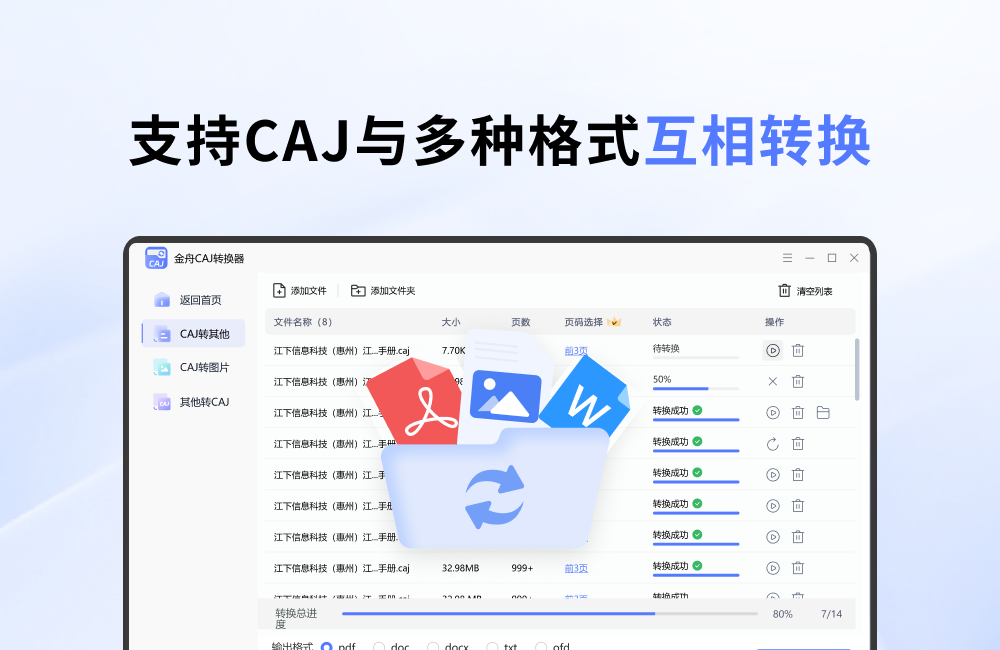Viewport: 1000px width, 650px height.
Task: Select the txt output format
Action: click(x=492, y=646)
